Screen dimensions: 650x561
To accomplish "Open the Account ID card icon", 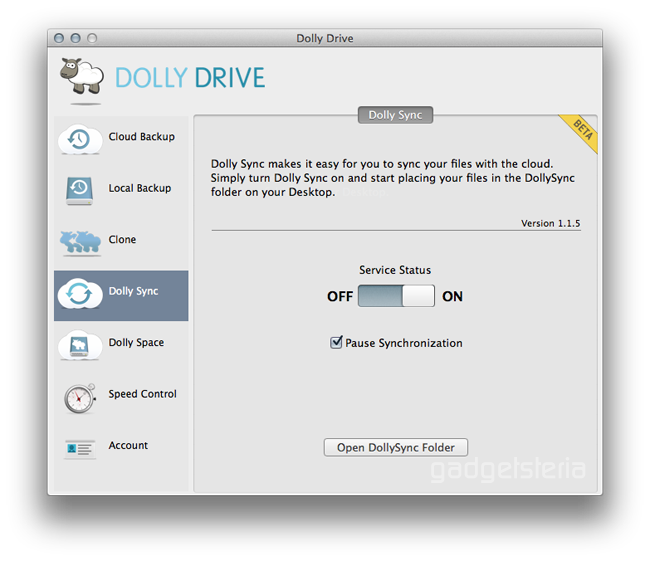I will 80,449.
